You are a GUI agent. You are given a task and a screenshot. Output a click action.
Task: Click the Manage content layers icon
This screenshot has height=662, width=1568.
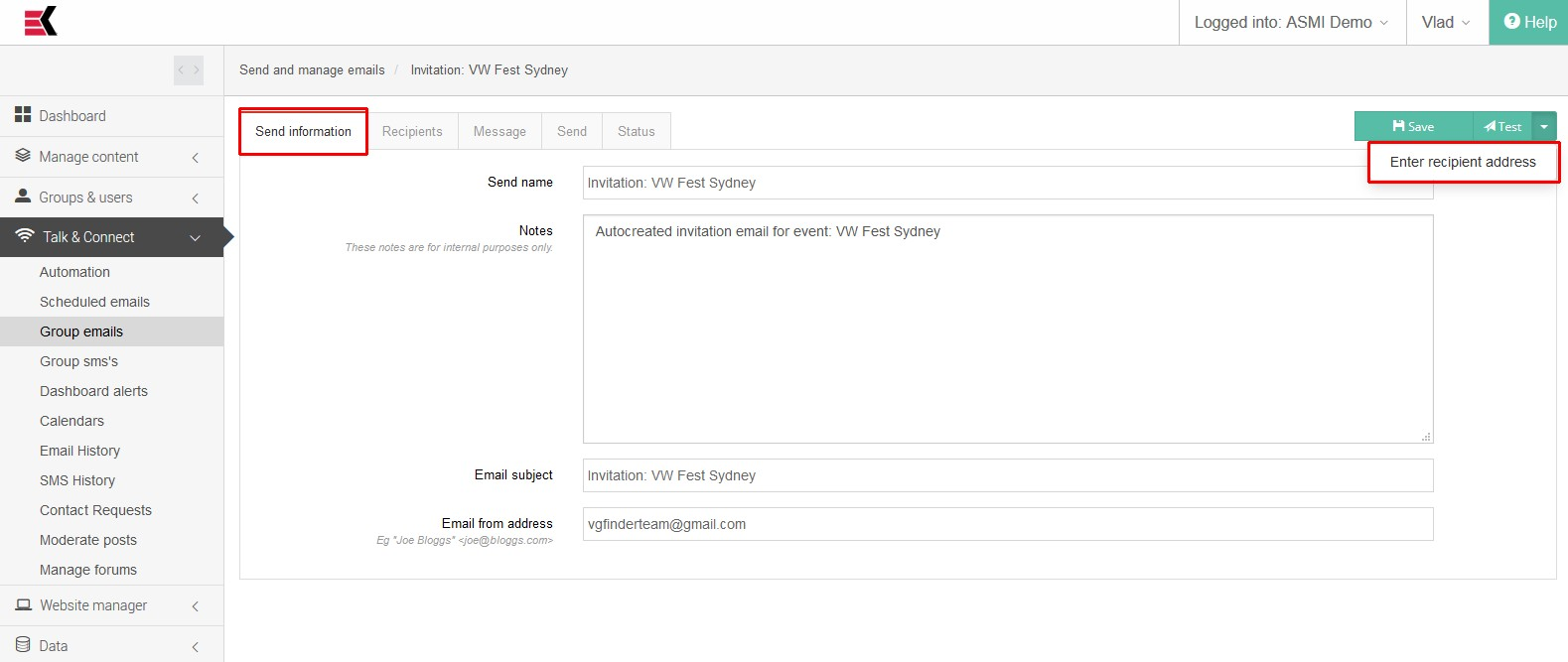point(23,156)
